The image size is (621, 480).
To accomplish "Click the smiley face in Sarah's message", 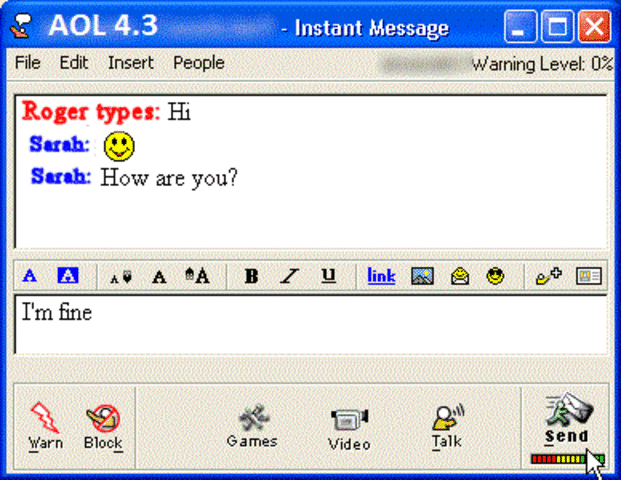I will pos(119,146).
